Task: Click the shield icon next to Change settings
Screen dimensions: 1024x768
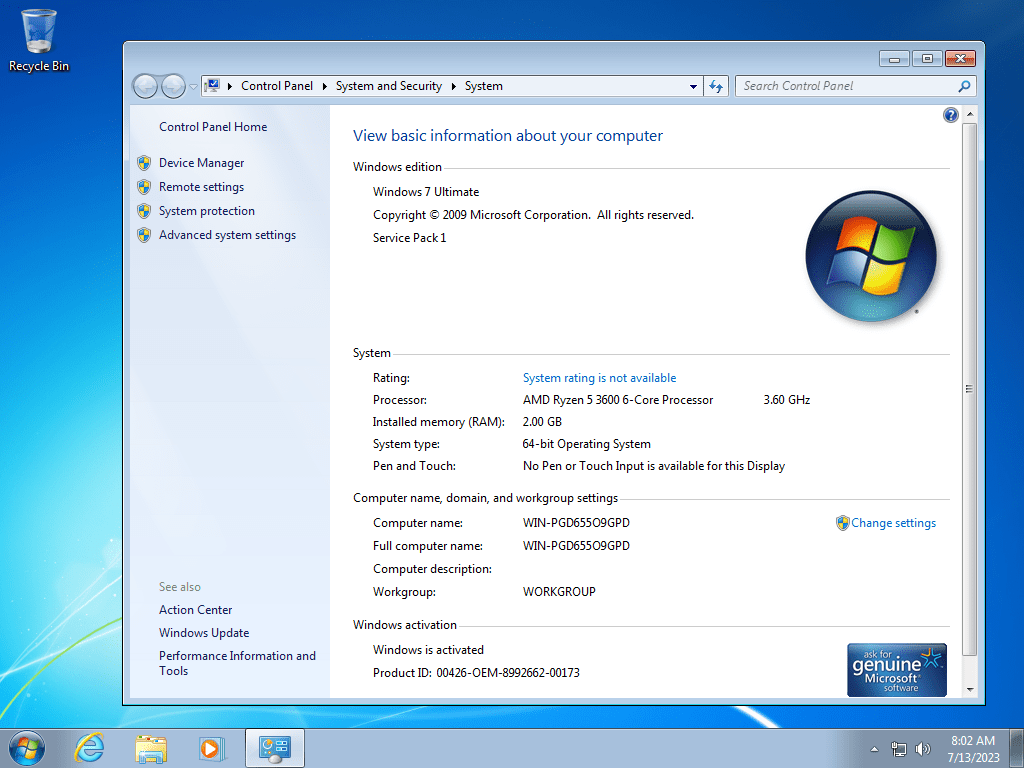Action: pyautogui.click(x=842, y=523)
